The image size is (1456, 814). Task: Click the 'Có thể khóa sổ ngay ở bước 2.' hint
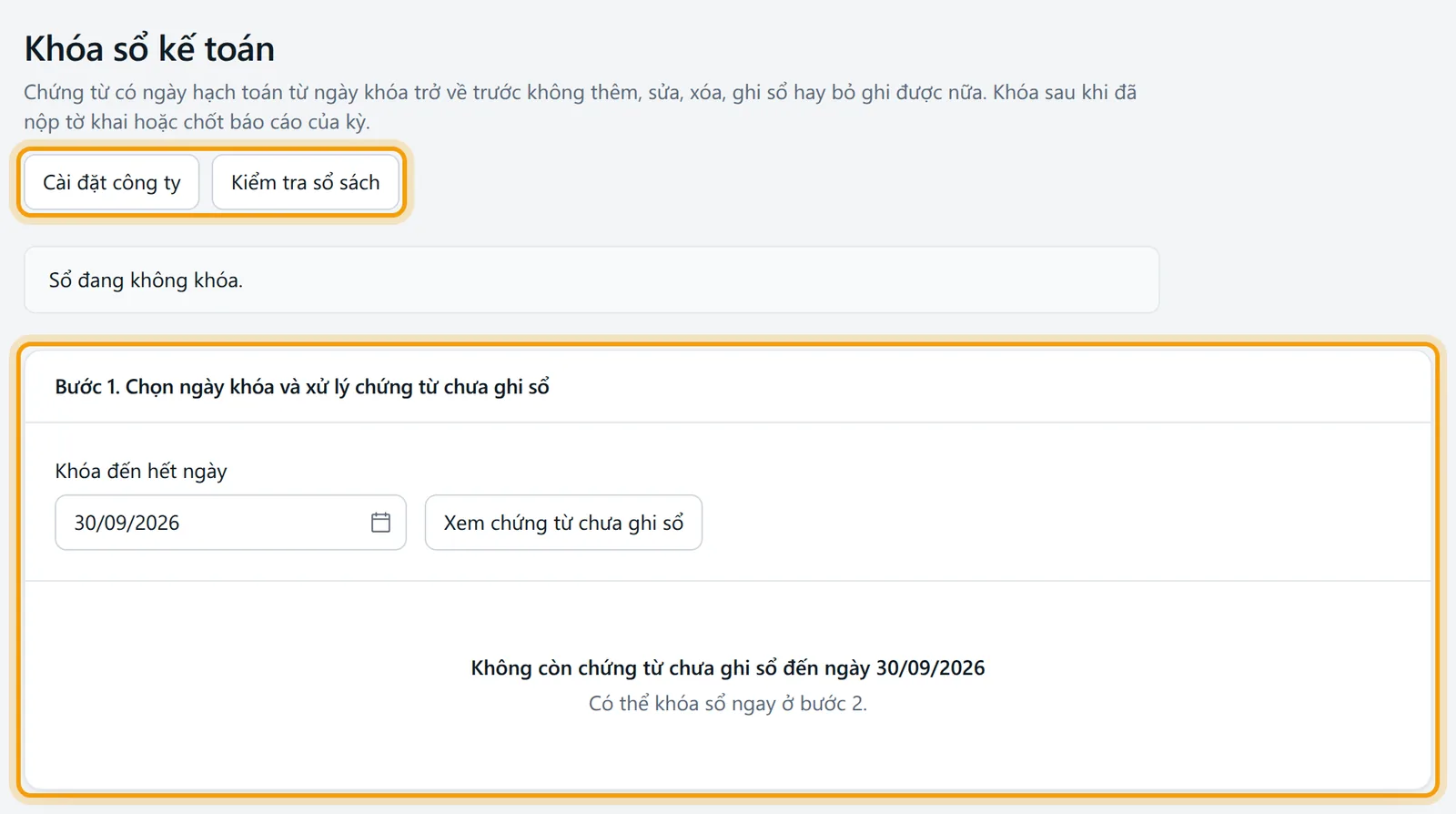(728, 704)
